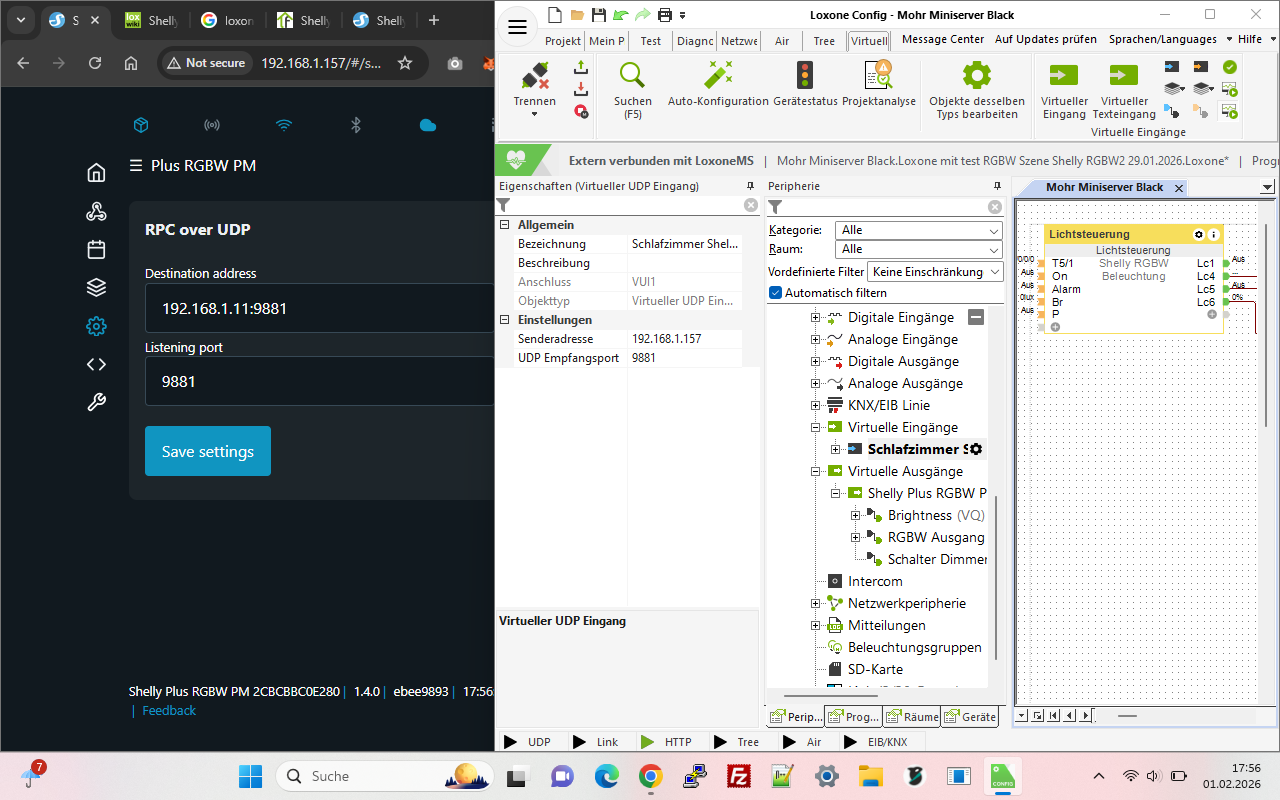Open Shelly wrench diagnostics icon
Viewport: 1280px width, 800px height.
point(96,402)
